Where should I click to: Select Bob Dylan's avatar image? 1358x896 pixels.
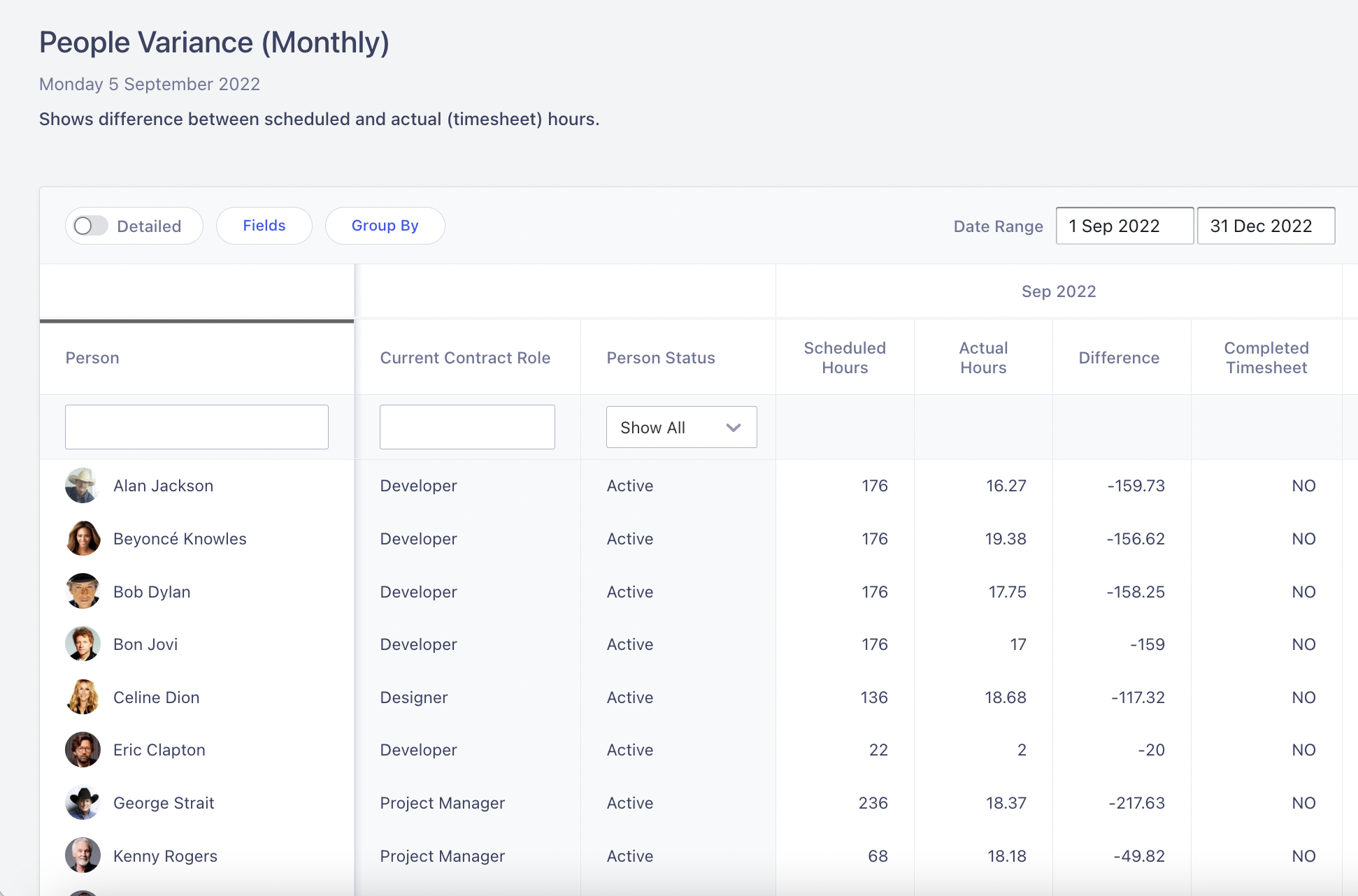coord(82,591)
